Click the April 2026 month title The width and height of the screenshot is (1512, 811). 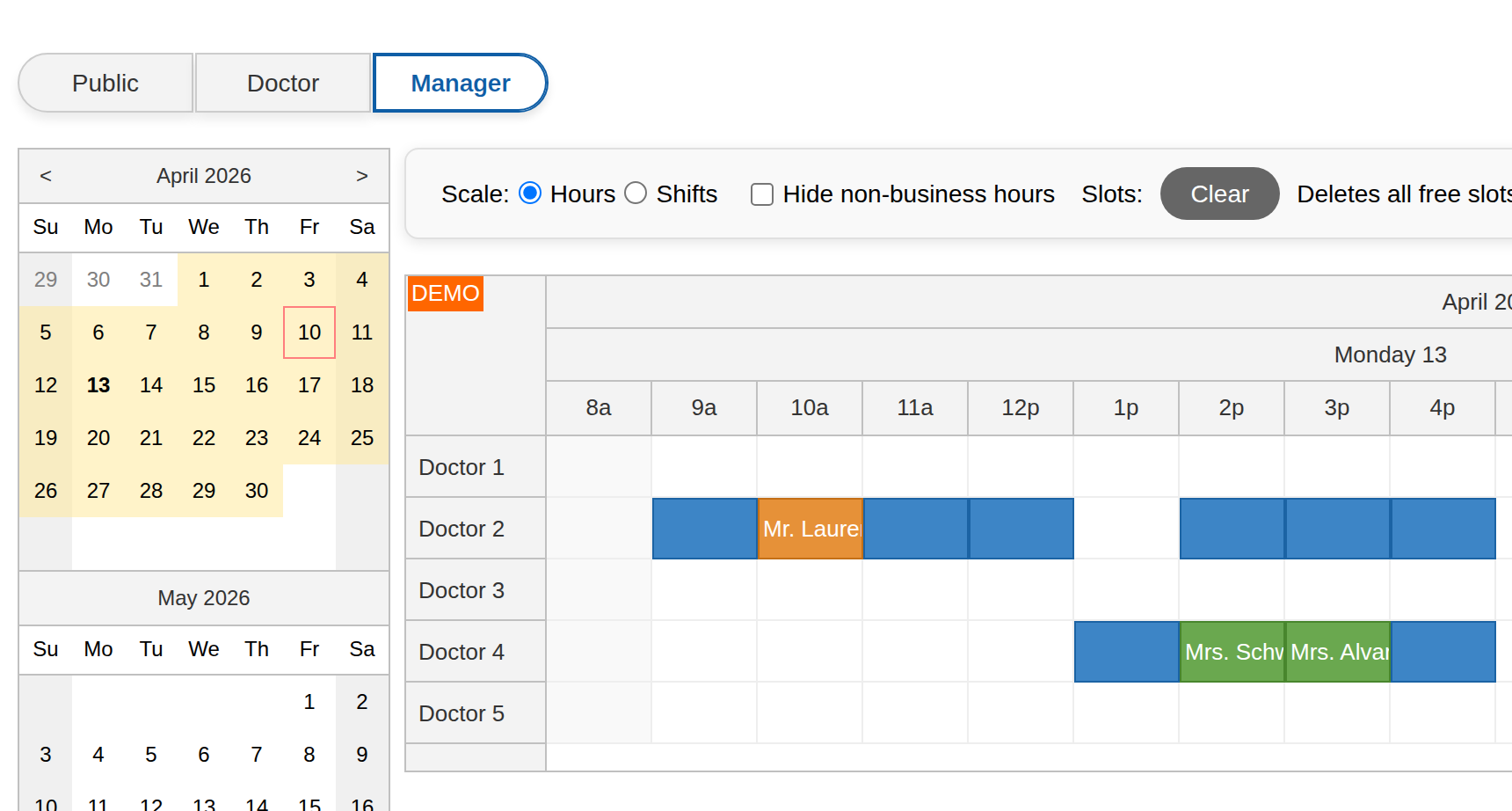(x=203, y=175)
